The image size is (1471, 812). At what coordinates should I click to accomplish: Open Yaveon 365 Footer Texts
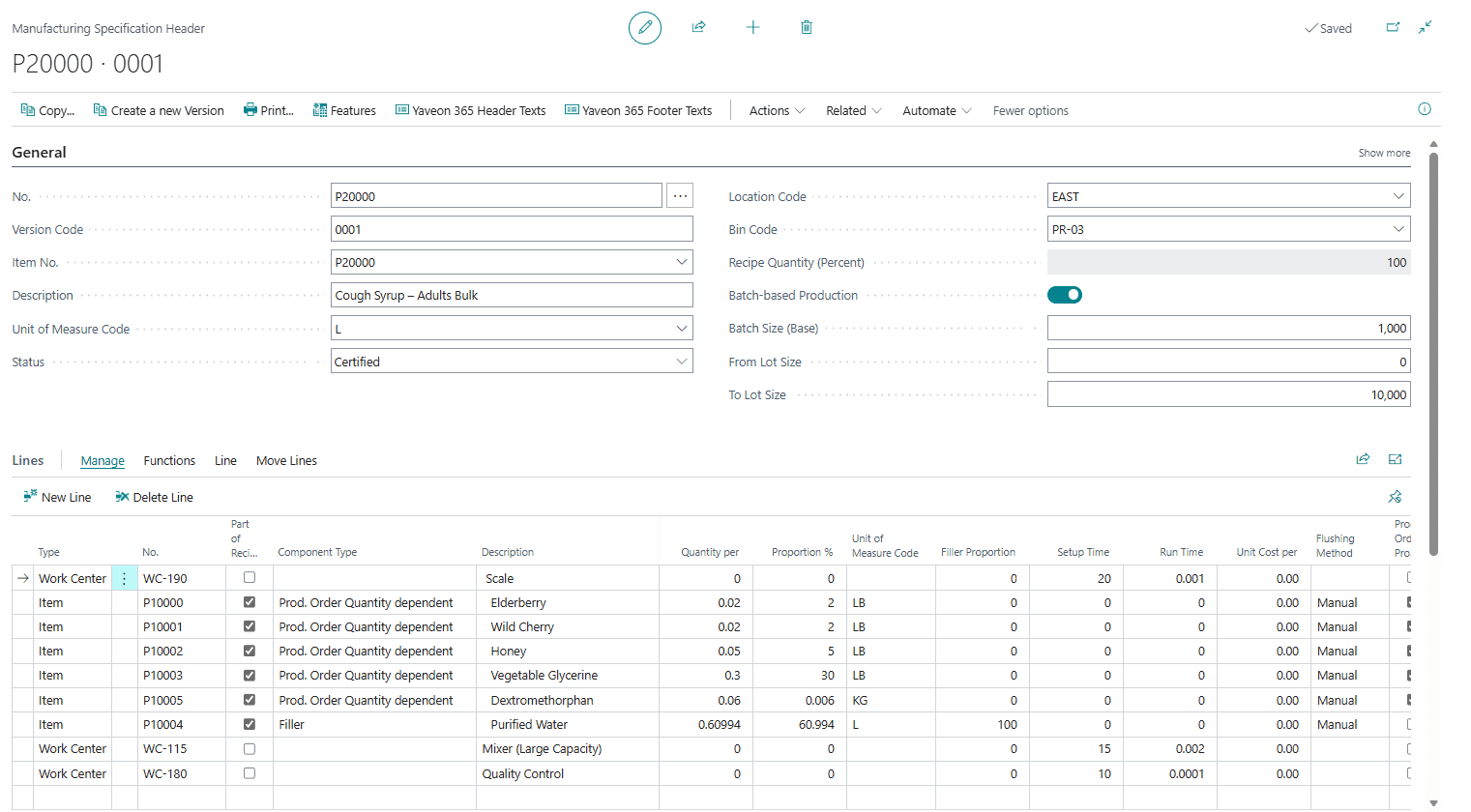pos(638,110)
